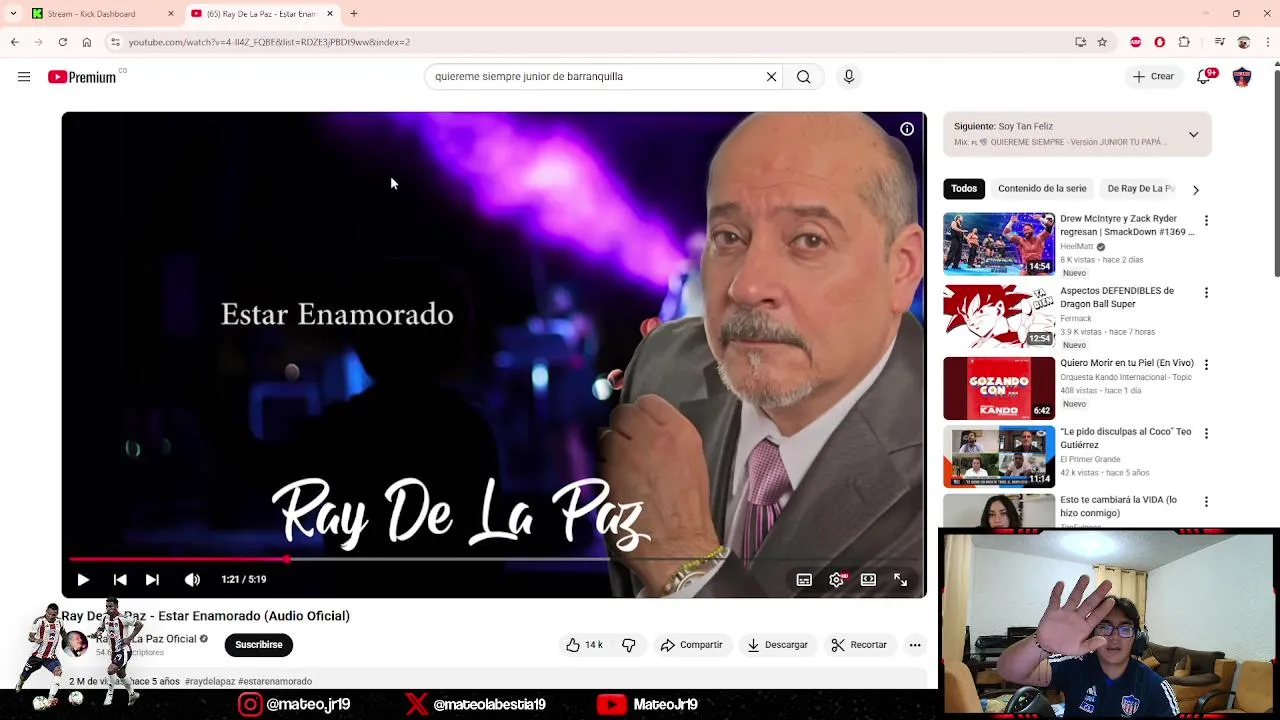Open player settings gear

[837, 580]
